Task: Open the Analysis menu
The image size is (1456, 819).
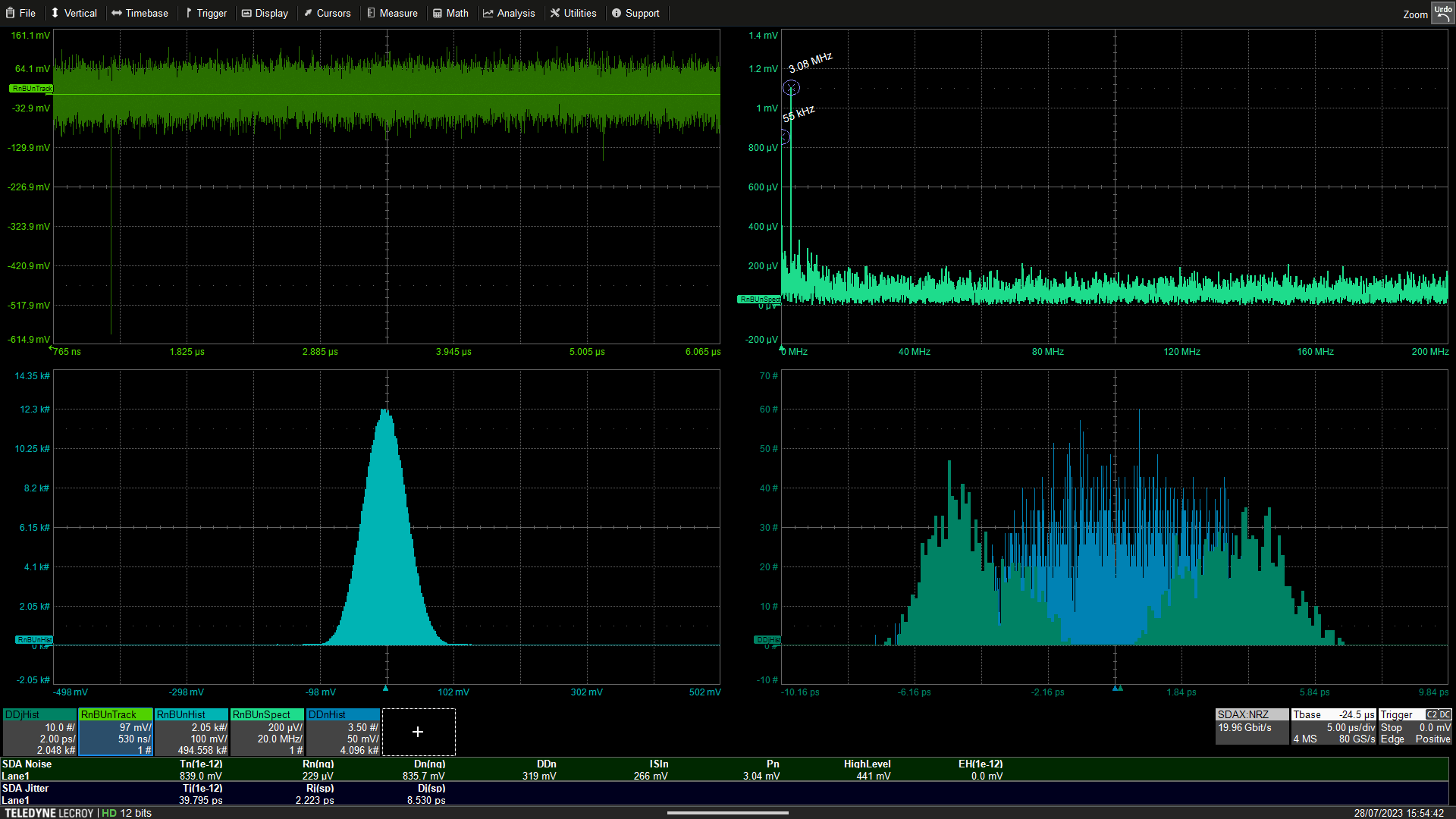Action: pos(510,13)
